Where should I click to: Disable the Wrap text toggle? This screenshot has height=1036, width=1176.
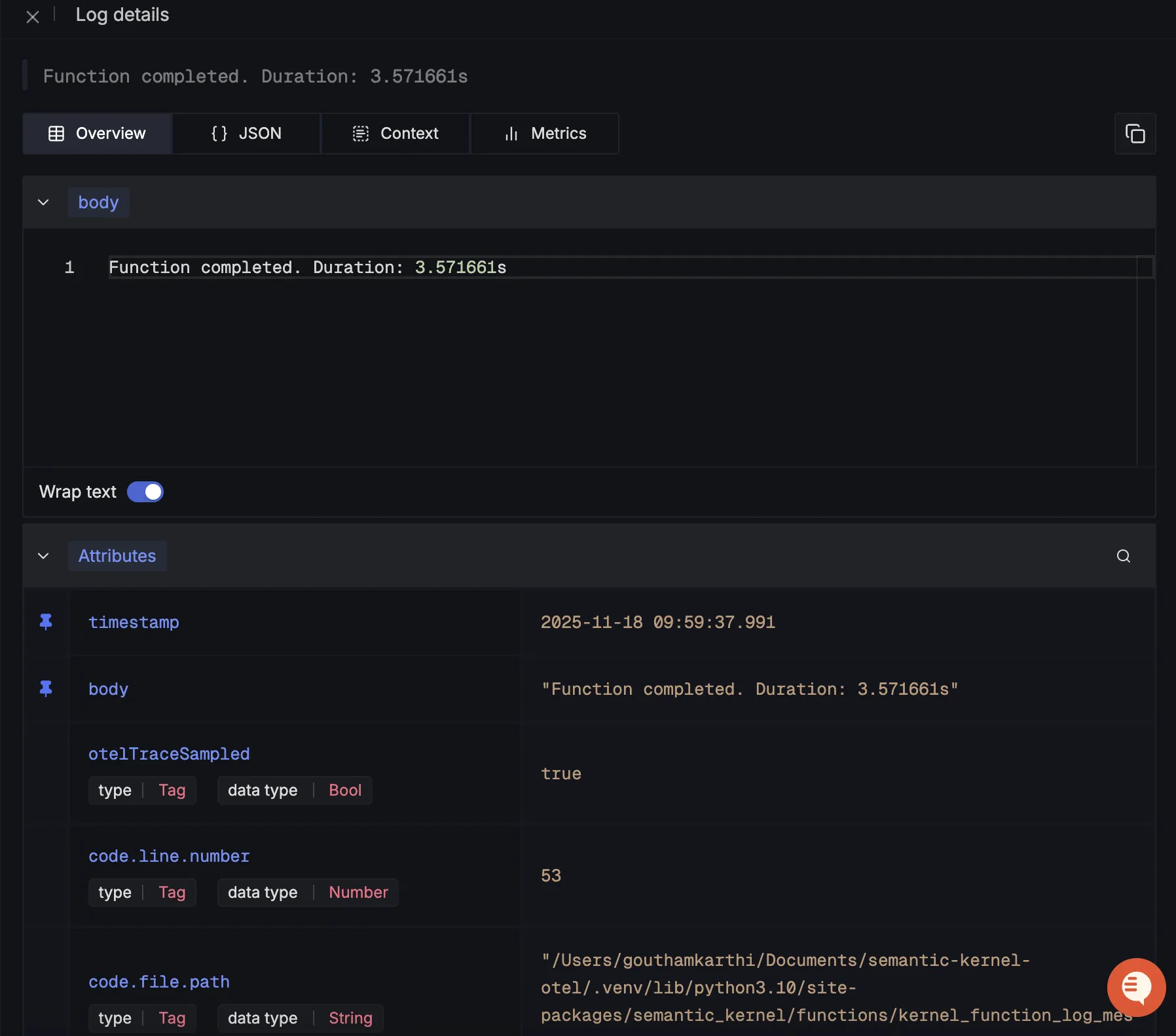145,491
